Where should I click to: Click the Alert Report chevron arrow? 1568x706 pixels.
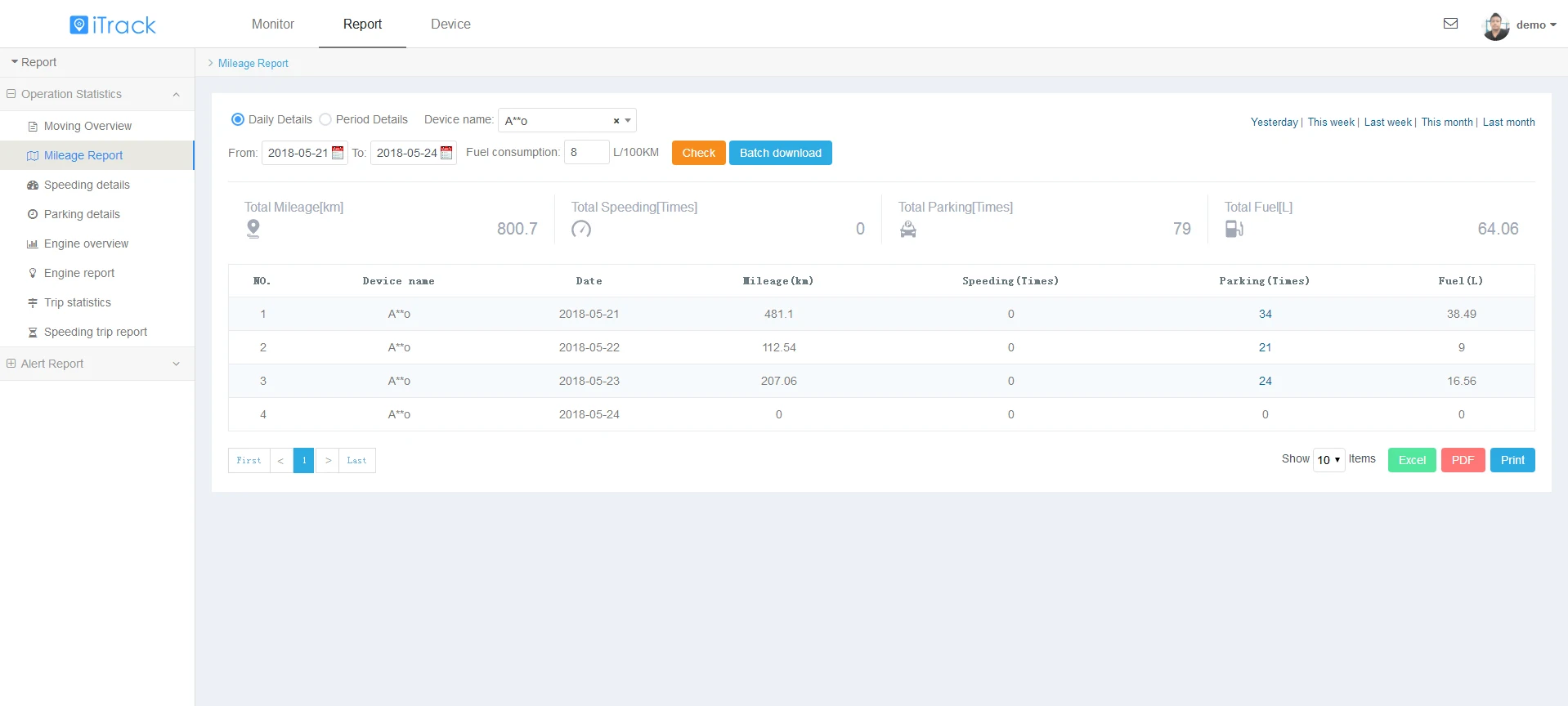pyautogui.click(x=177, y=364)
